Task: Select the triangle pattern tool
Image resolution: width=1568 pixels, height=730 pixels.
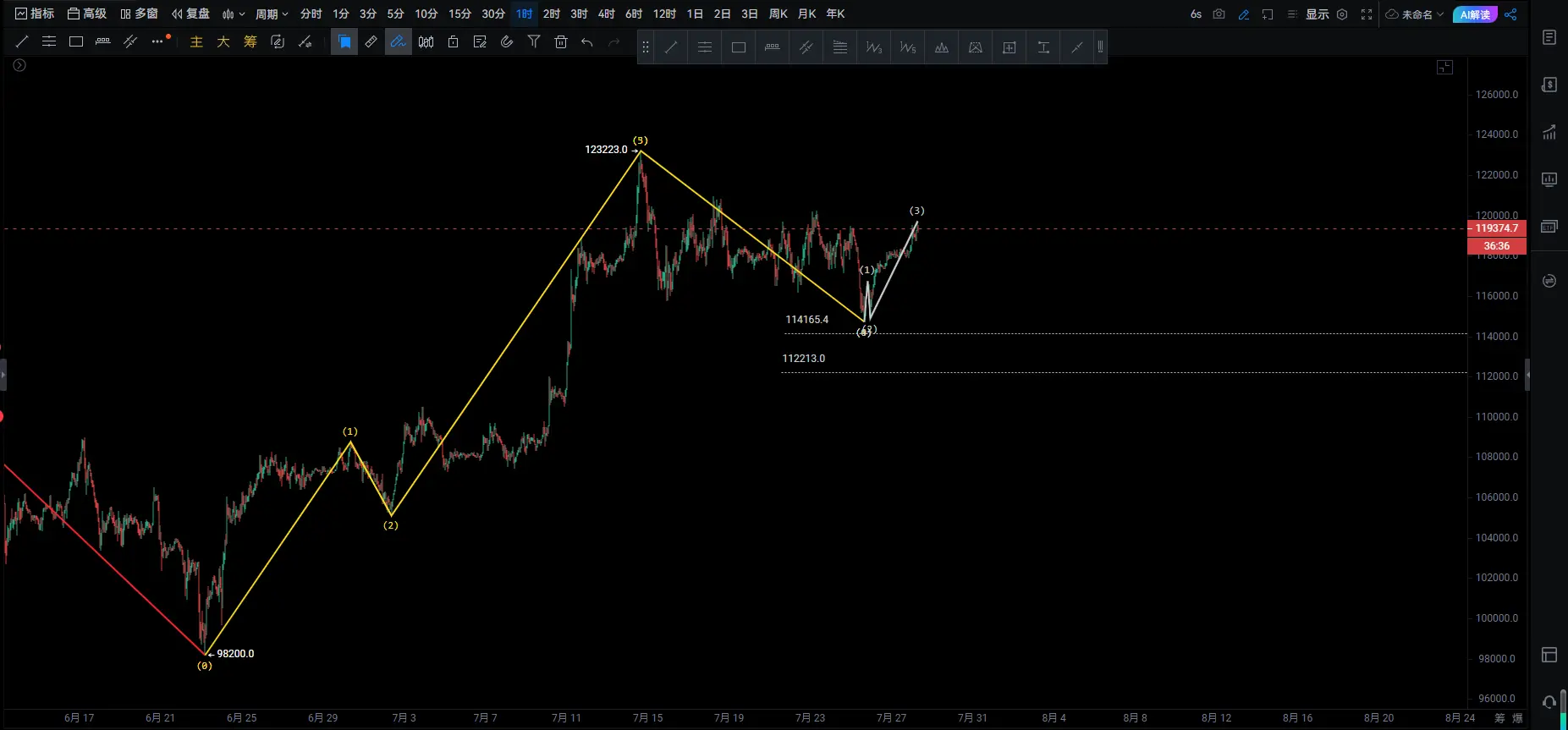Action: (976, 47)
